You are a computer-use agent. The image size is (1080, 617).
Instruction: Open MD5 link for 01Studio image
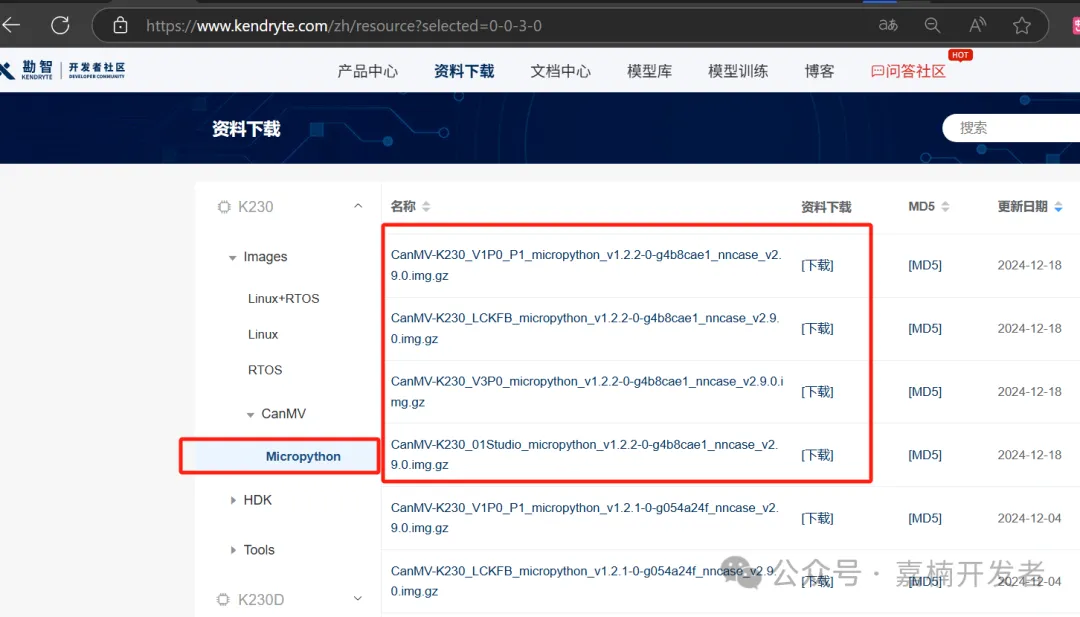tap(924, 455)
